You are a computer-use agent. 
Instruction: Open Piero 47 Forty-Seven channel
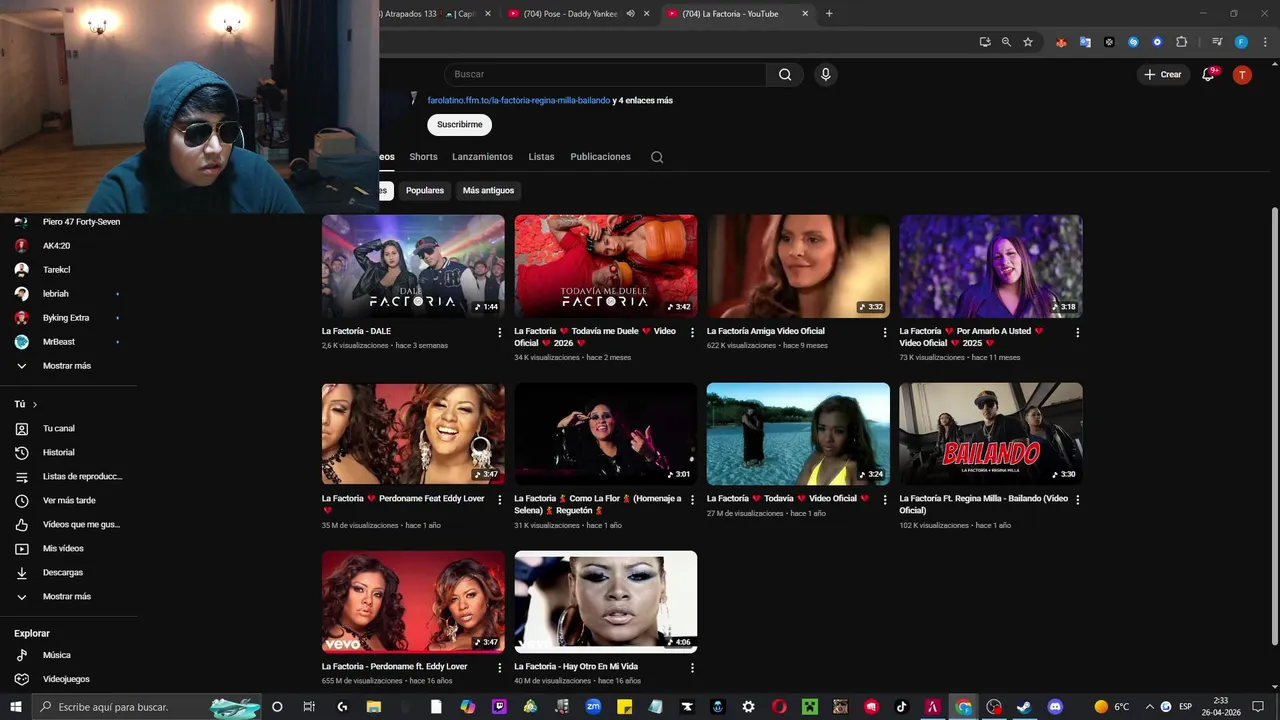click(x=81, y=222)
